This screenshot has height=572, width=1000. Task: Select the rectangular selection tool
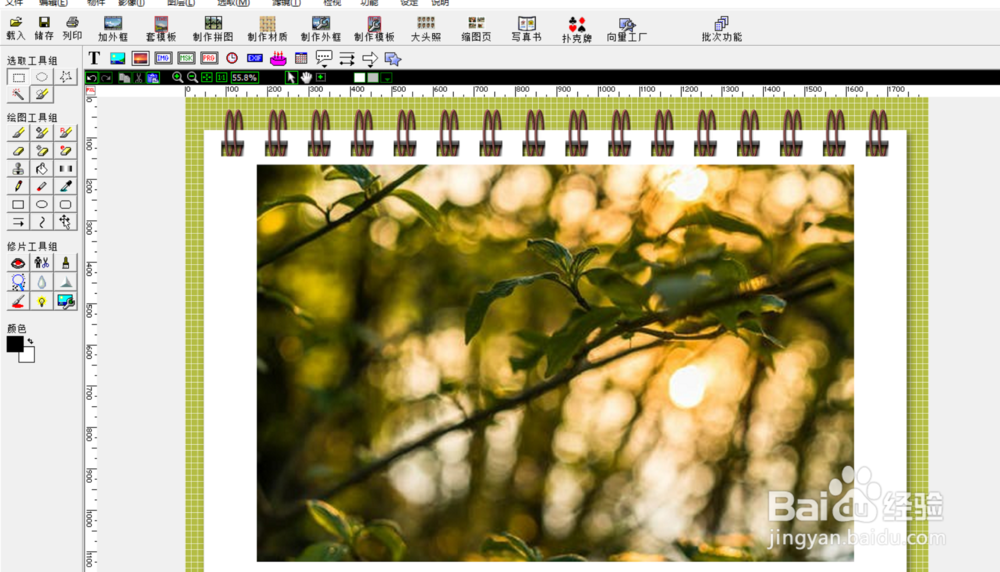[18, 77]
